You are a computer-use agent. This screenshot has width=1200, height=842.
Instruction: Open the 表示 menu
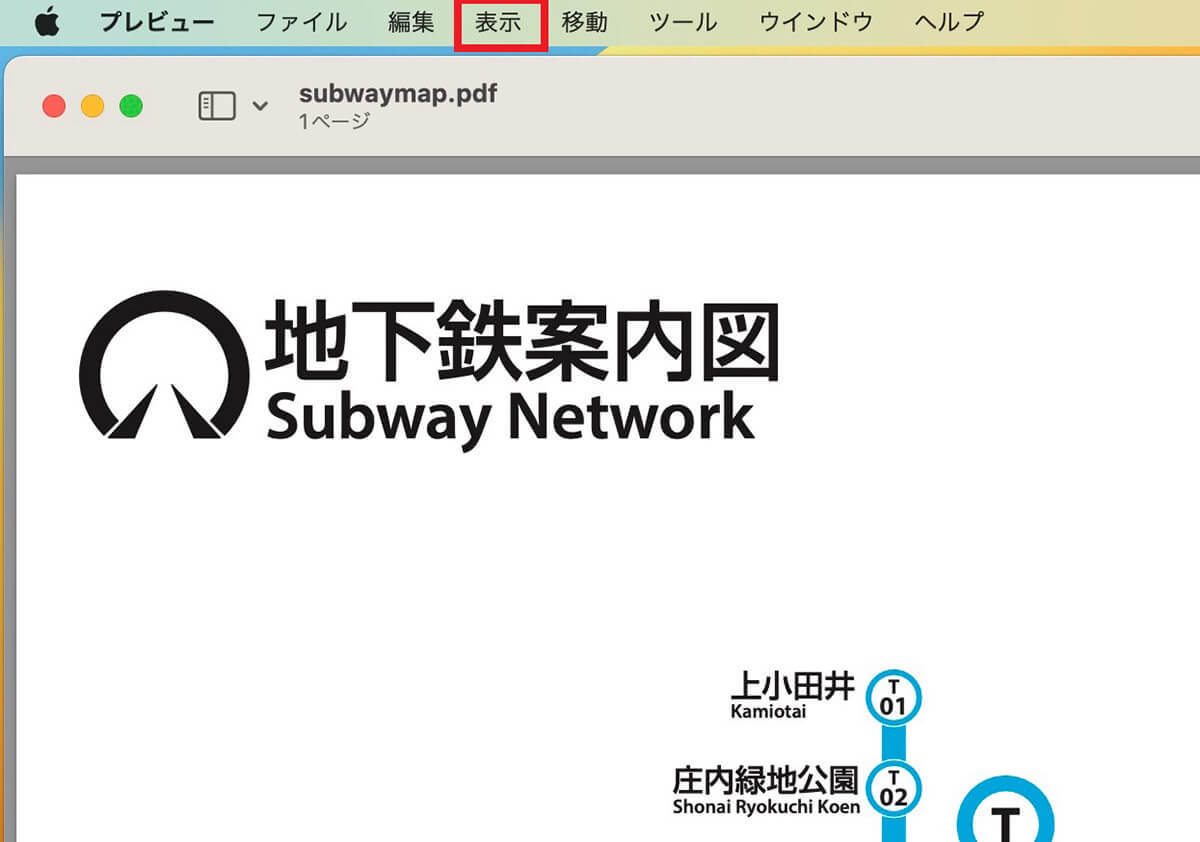pos(498,22)
